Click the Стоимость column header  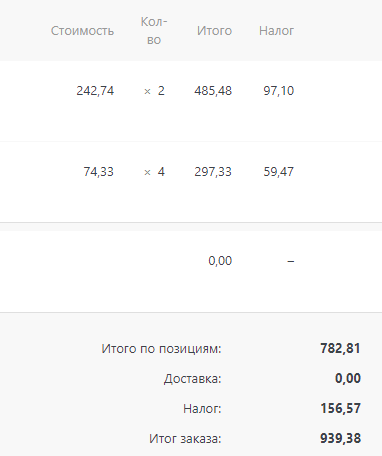coord(82,31)
